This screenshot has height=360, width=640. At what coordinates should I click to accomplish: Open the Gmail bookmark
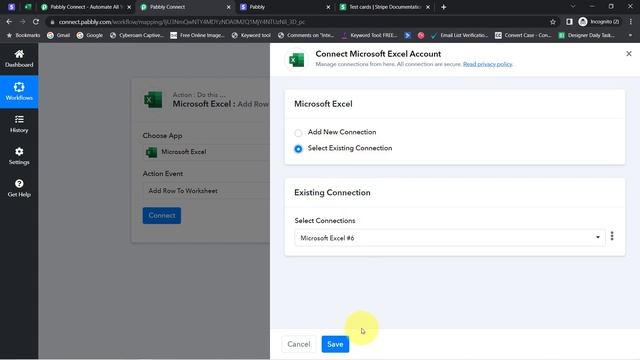[59, 36]
